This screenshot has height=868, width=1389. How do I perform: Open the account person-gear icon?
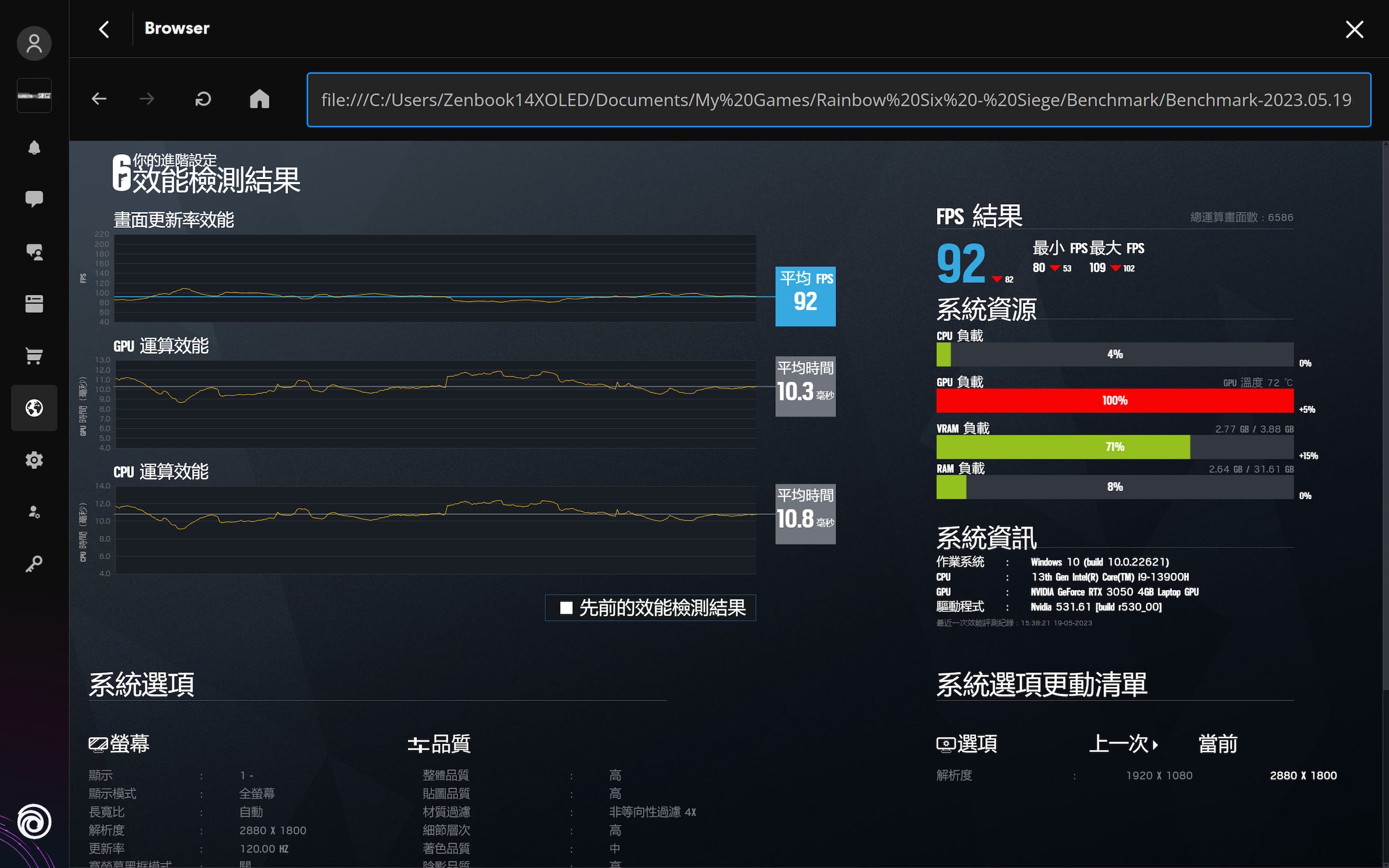(34, 512)
